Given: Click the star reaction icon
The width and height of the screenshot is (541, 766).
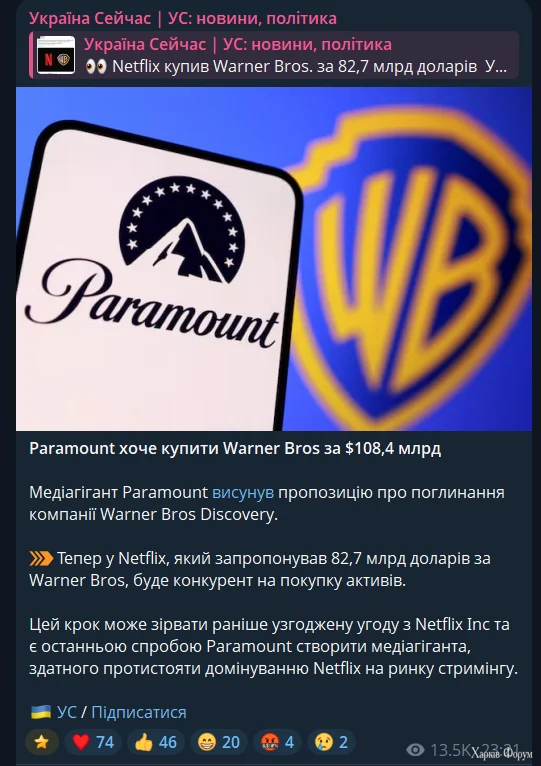Looking at the screenshot, I should click(42, 742).
